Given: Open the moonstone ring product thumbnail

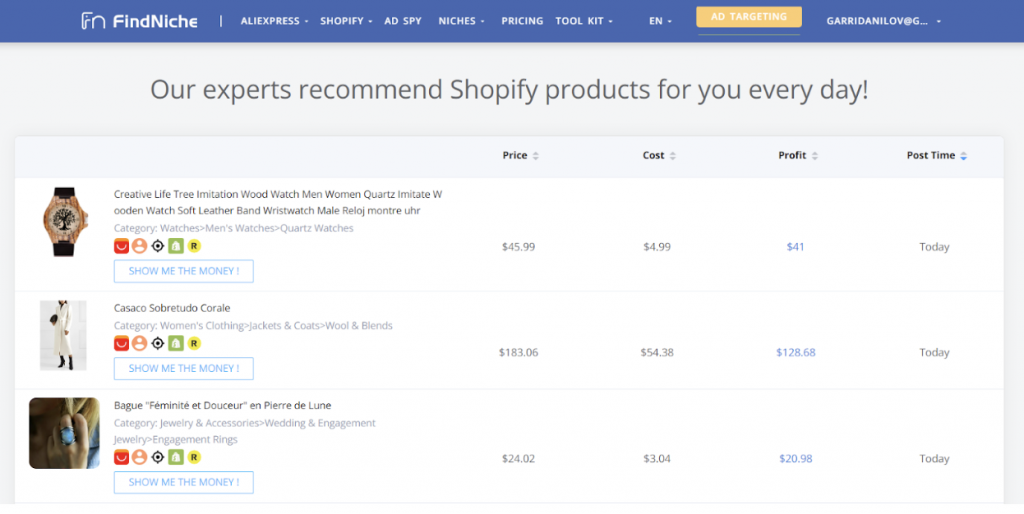Looking at the screenshot, I should pyautogui.click(x=64, y=433).
